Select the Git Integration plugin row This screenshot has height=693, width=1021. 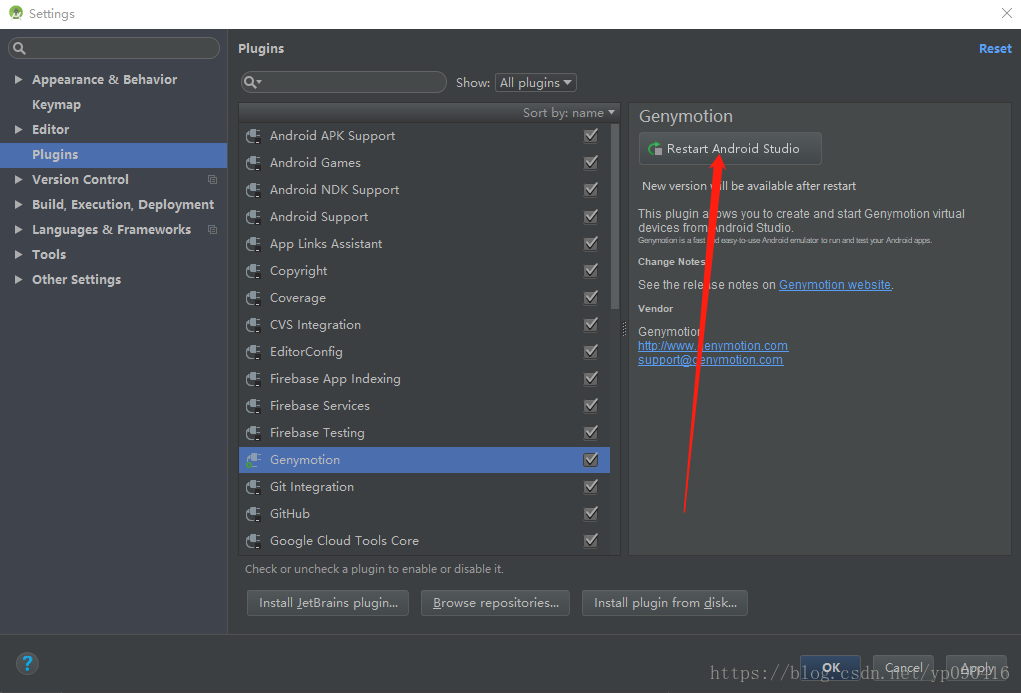point(424,487)
